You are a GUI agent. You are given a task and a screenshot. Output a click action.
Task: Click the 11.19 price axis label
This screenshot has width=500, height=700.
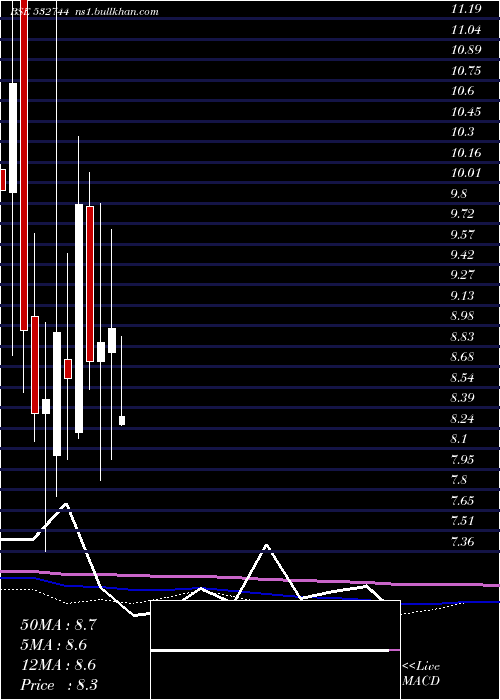466,9
